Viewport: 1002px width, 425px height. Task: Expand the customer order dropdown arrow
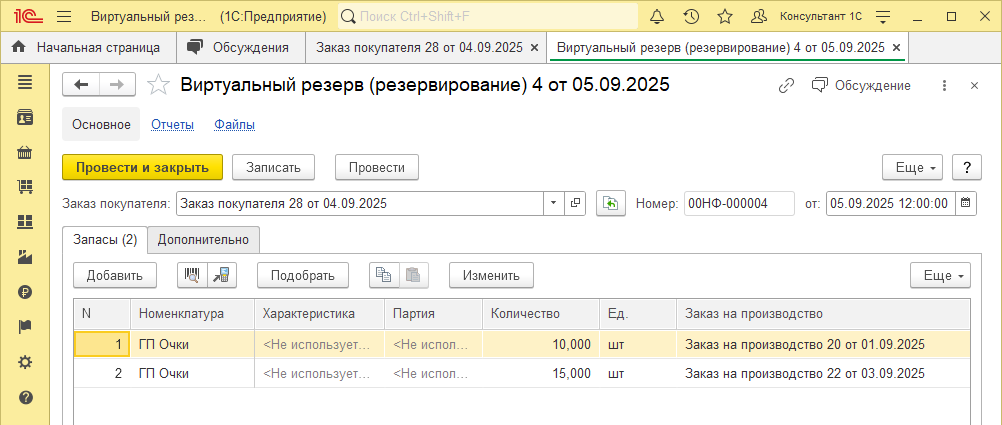pos(554,203)
